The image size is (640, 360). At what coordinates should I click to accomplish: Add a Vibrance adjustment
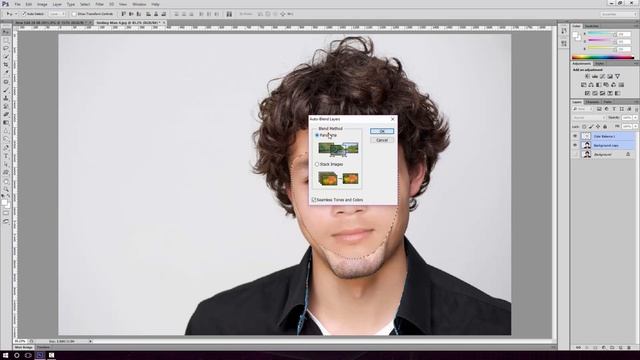pyautogui.click(x=618, y=76)
